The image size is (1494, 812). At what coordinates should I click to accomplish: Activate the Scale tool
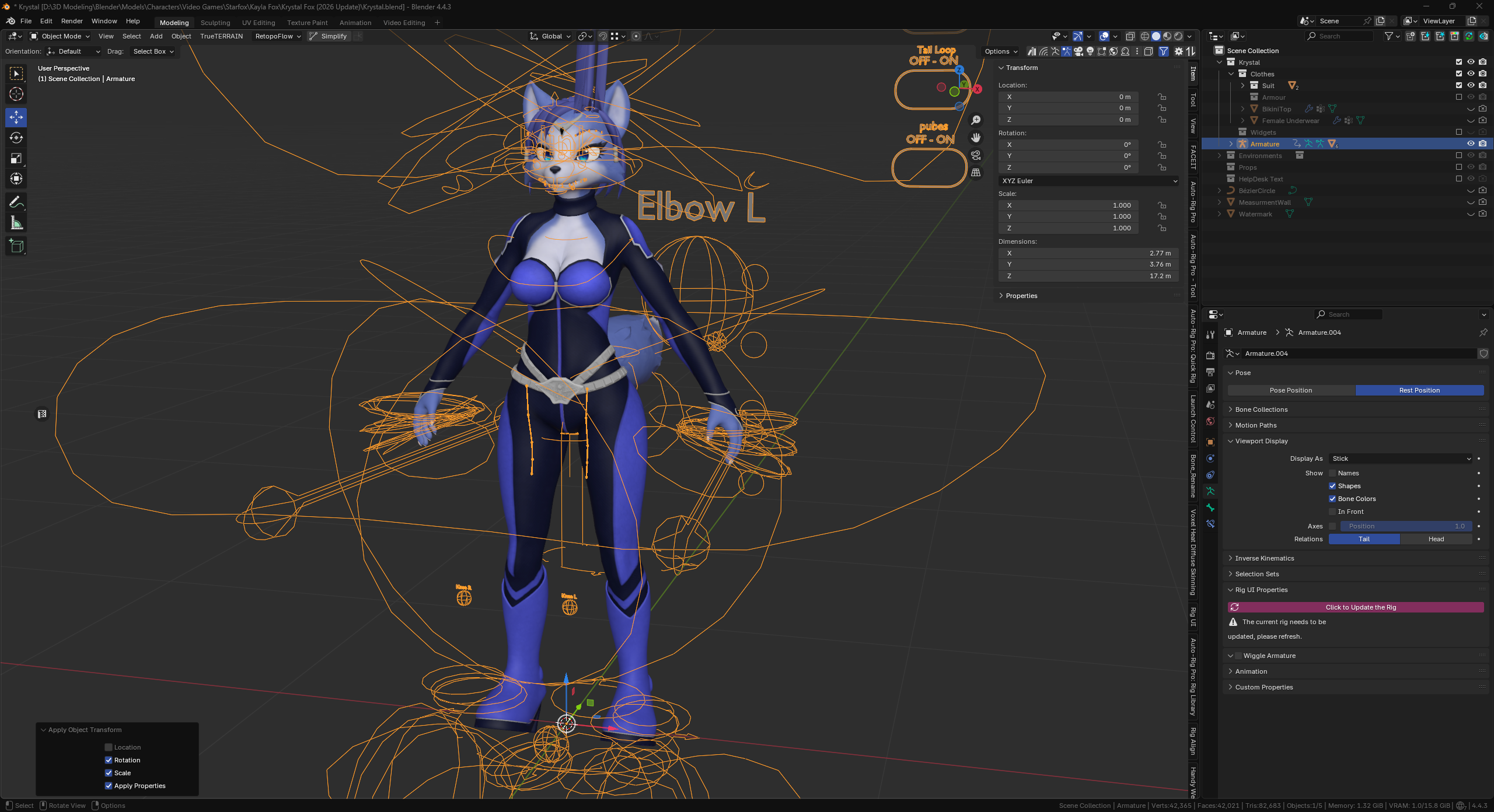16,158
